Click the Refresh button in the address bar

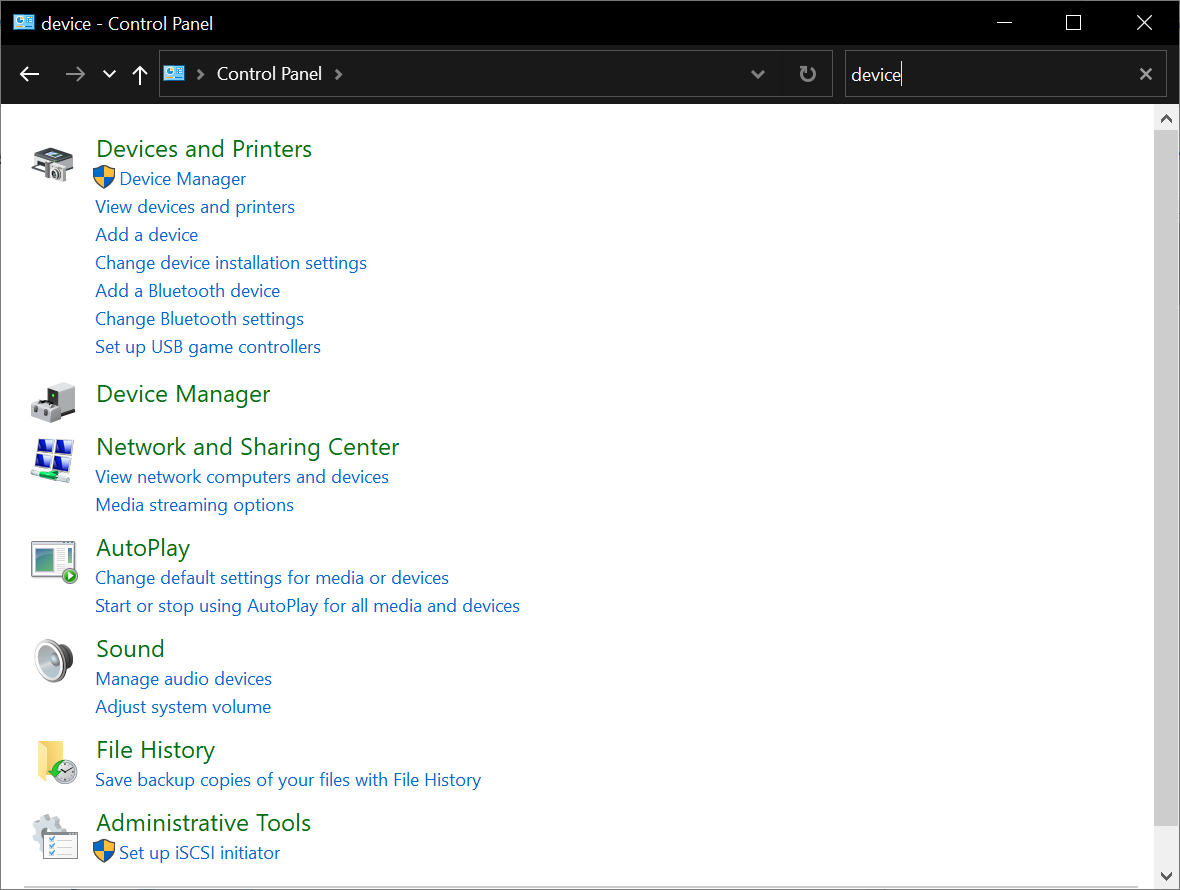[x=806, y=73]
